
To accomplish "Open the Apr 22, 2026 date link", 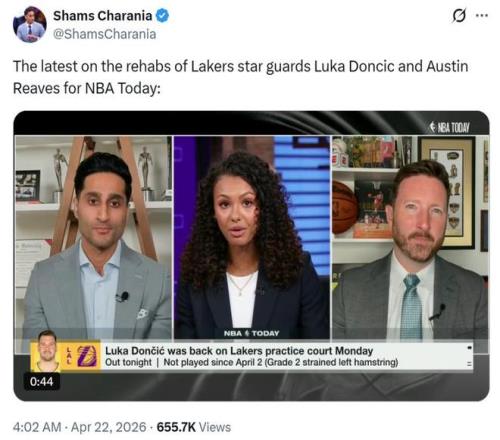I will point(109,427).
